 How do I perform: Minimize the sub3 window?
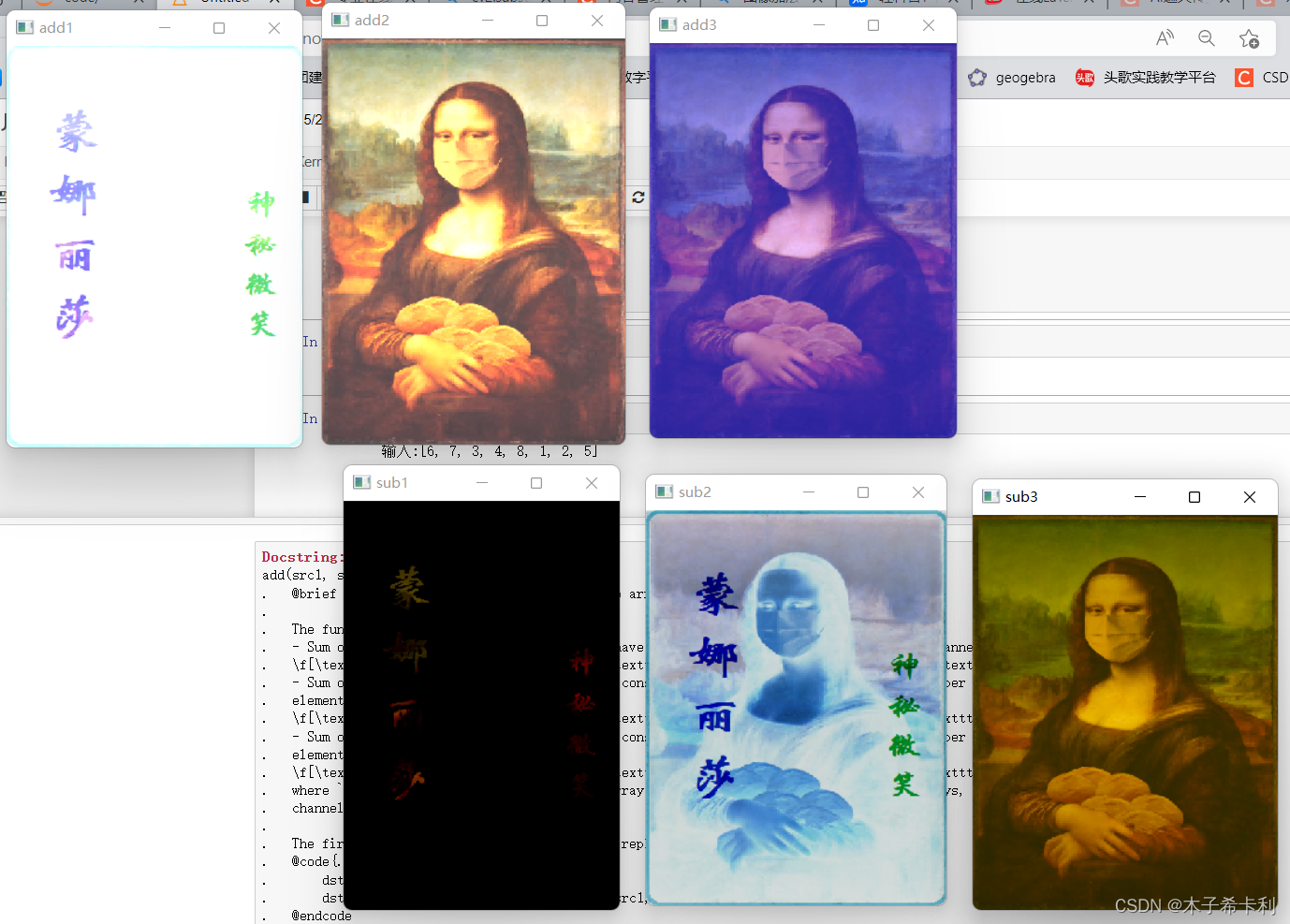[x=1140, y=497]
